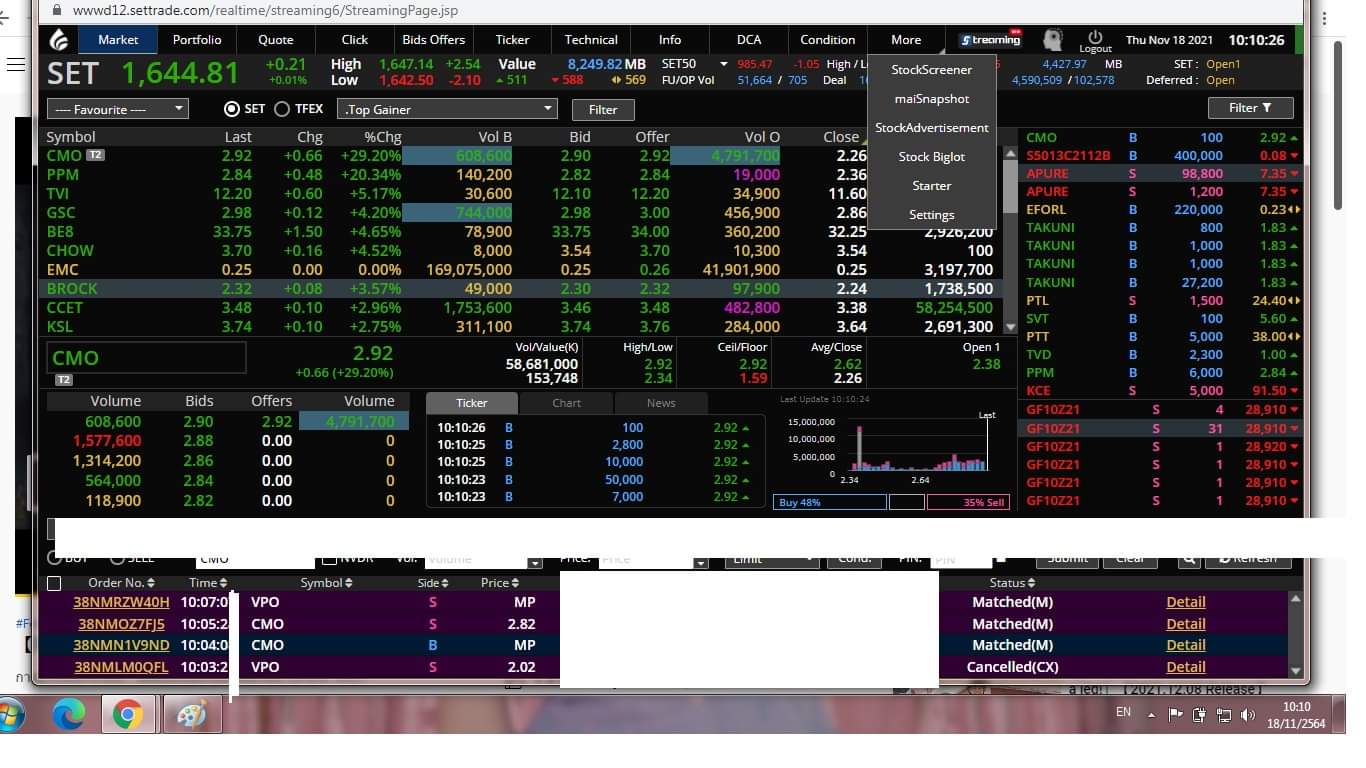Click the T2 badge under the CMO quote box
Image resolution: width=1366 pixels, height=768 pixels.
pyautogui.click(x=62, y=380)
